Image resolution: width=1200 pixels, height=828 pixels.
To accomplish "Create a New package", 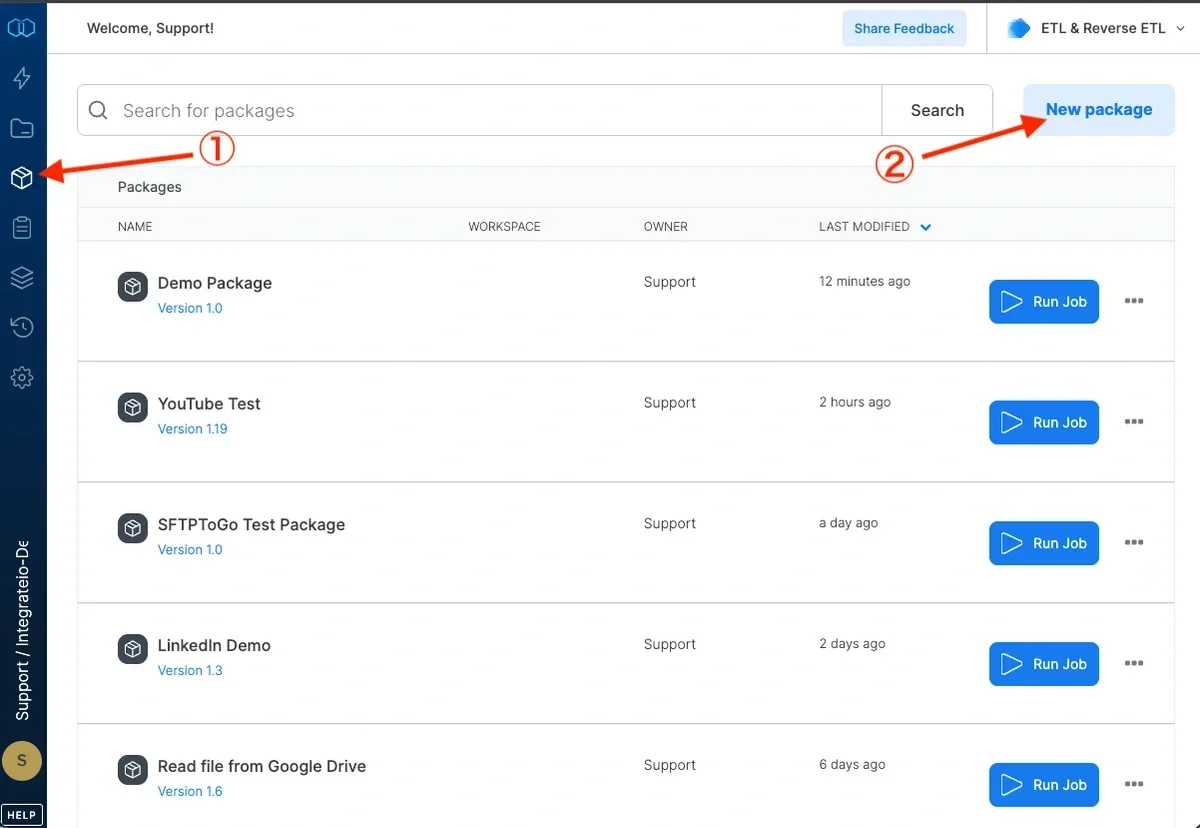I will 1098,110.
